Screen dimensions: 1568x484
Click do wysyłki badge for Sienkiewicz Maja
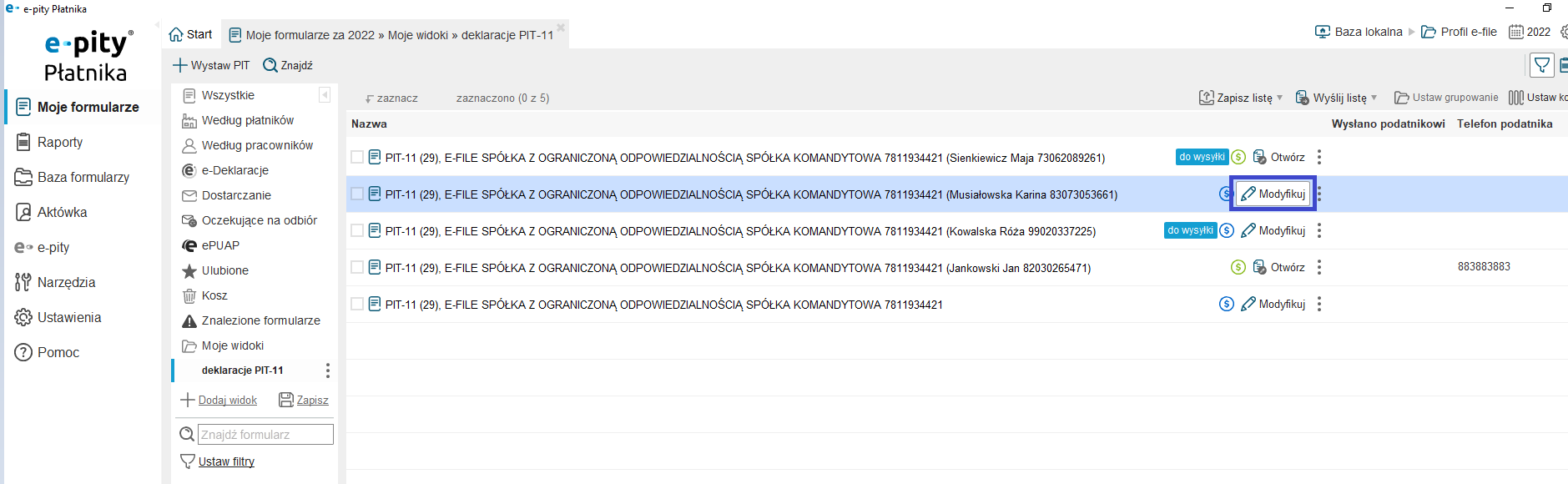click(x=1202, y=157)
